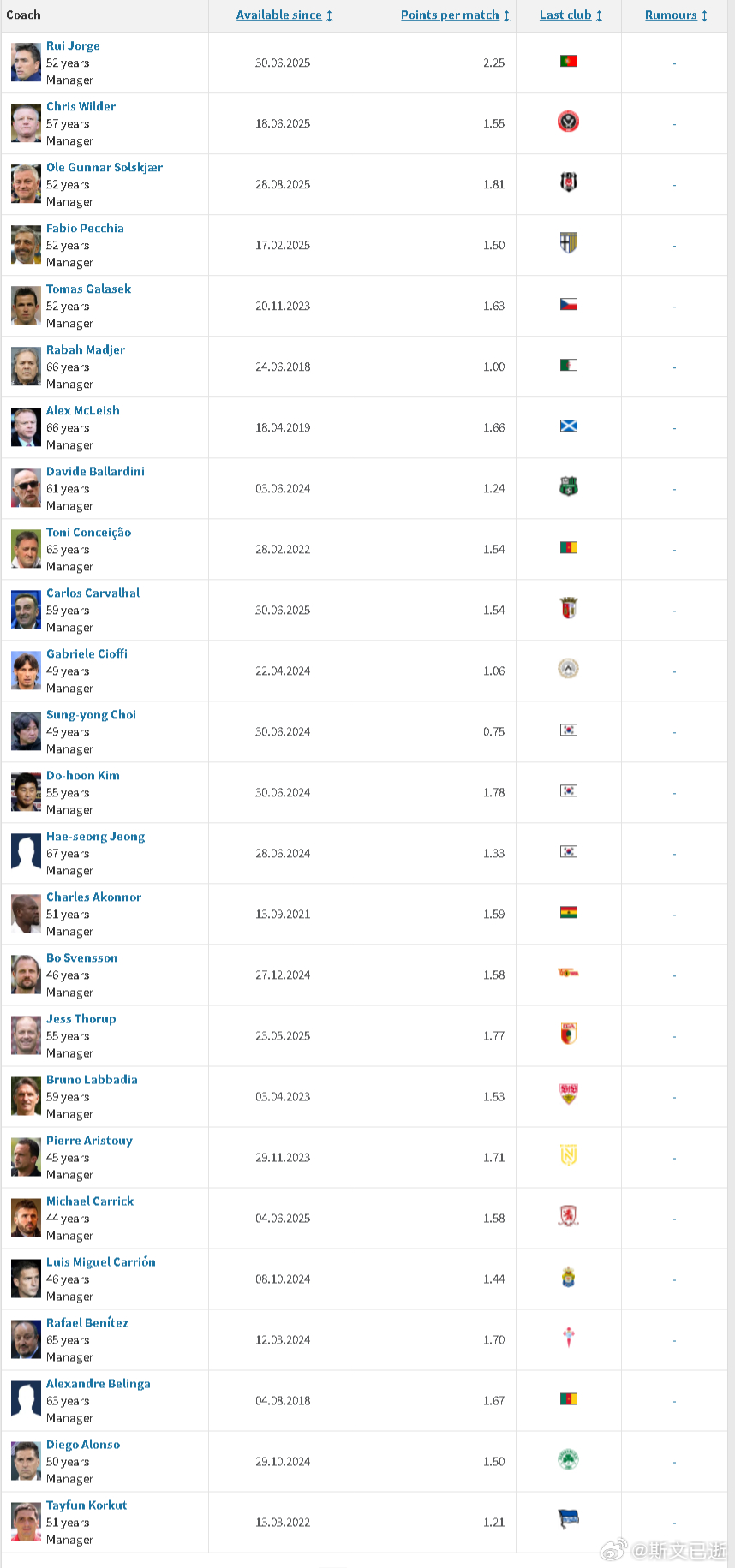Open Michael Carrick profile link

(90, 1201)
